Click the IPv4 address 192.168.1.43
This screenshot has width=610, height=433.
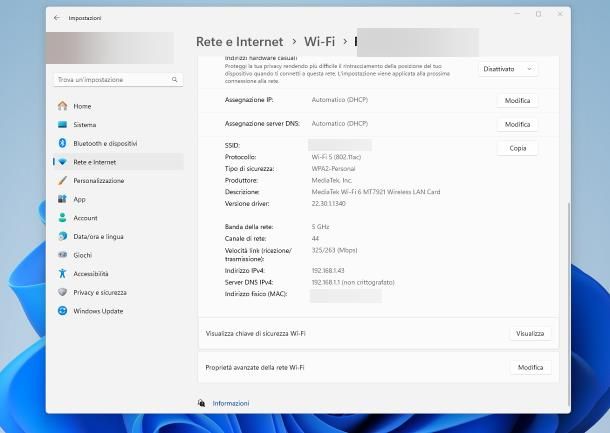pos(328,270)
